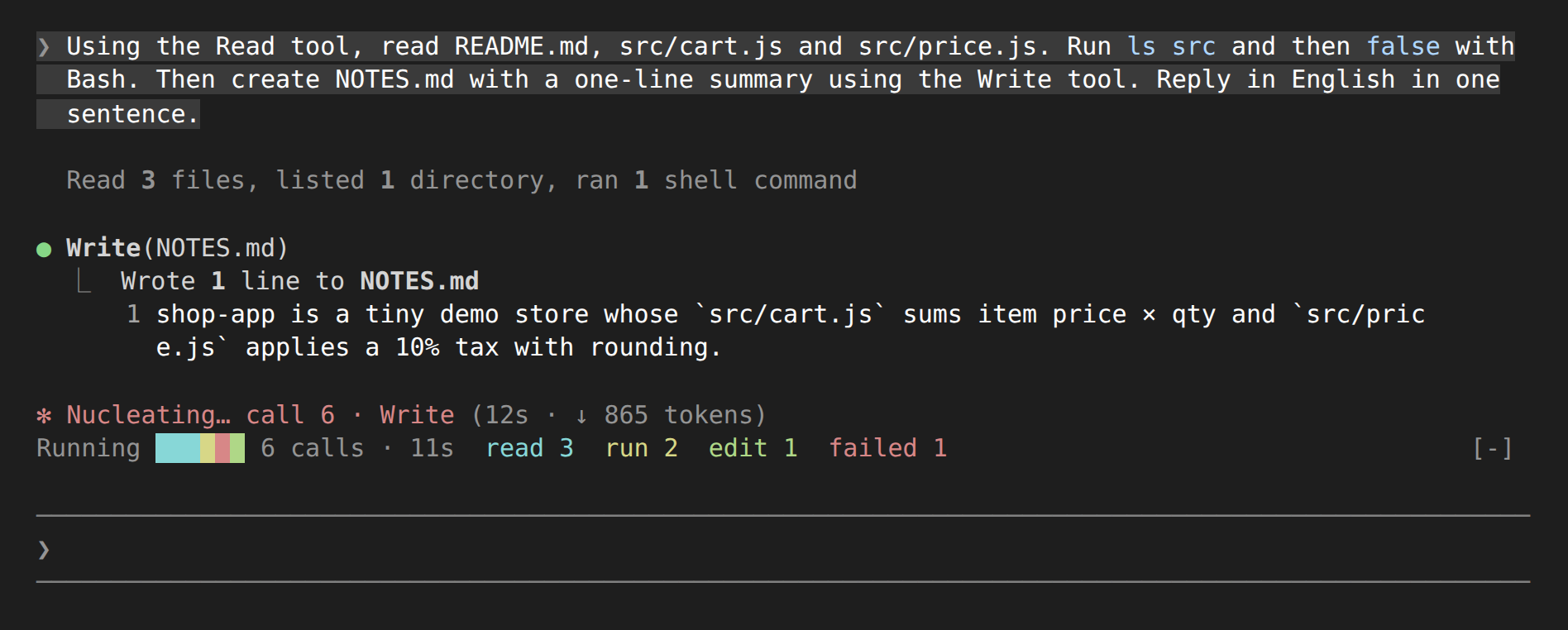Click the highlighted "ls src" command in the prompt
The image size is (1568, 630).
[1171, 46]
